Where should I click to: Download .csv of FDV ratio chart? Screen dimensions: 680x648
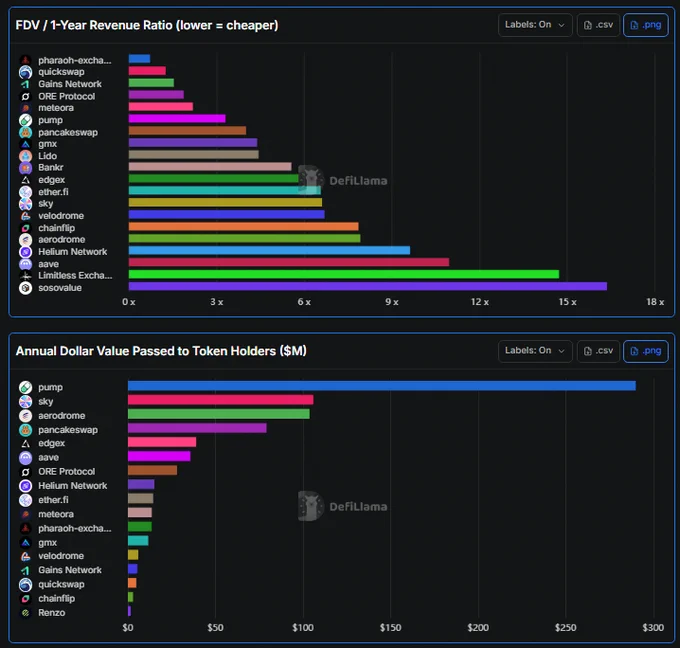[598, 25]
